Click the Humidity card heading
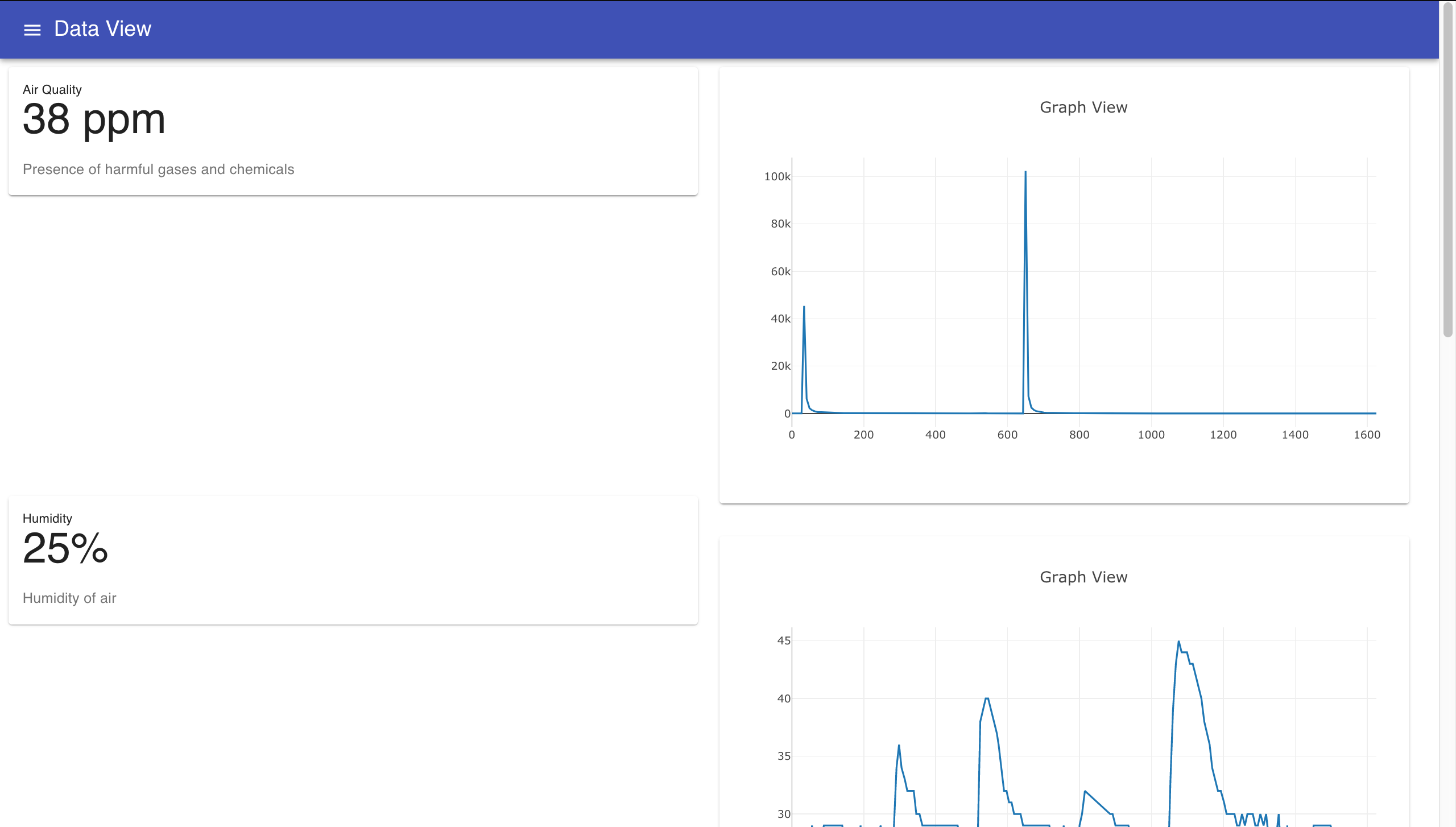This screenshot has height=827, width=1456. 47,518
